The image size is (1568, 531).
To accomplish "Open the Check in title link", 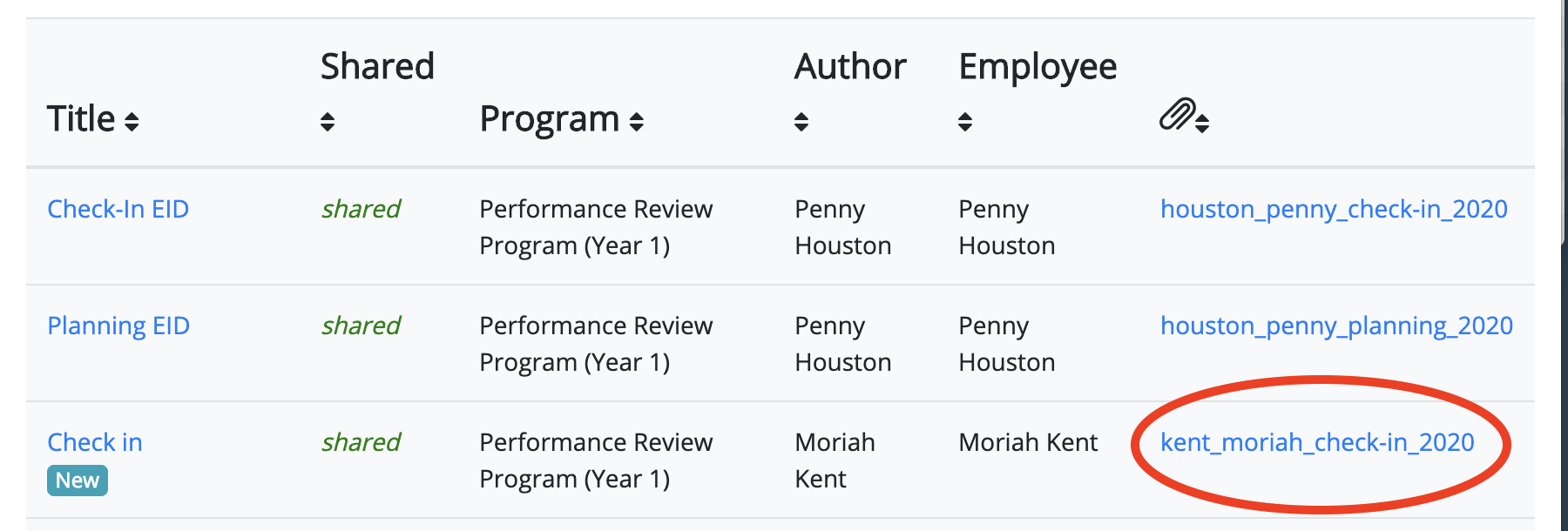I will click(x=95, y=442).
